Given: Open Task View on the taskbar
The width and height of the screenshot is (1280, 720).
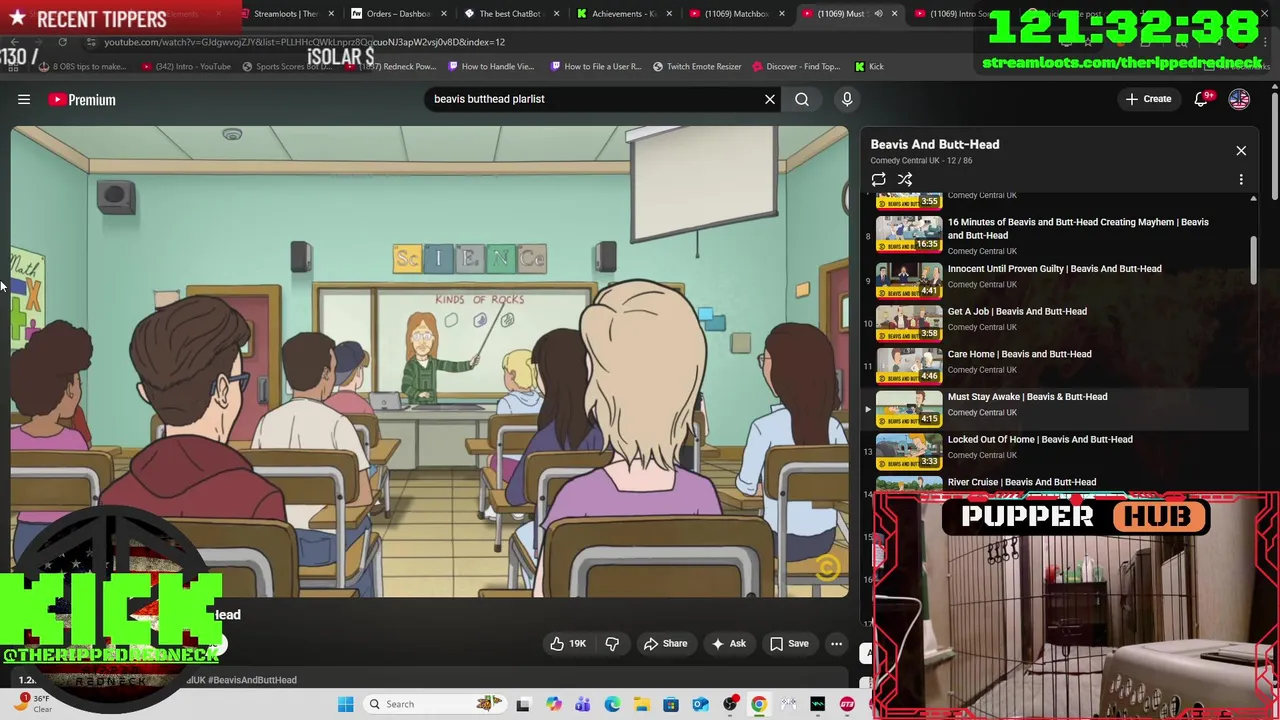Looking at the screenshot, I should click(x=523, y=704).
